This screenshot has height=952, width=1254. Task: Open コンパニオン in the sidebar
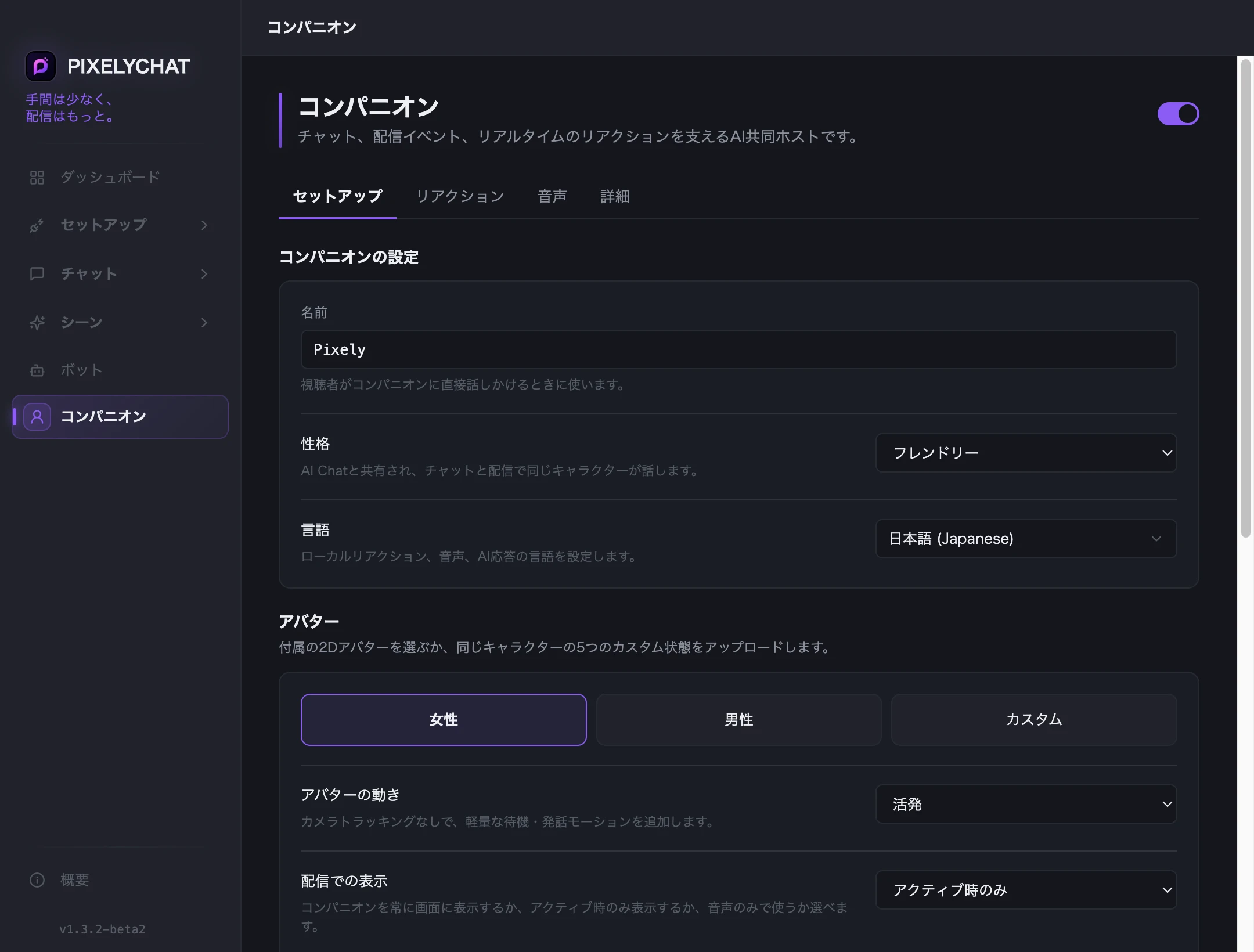pyautogui.click(x=120, y=417)
